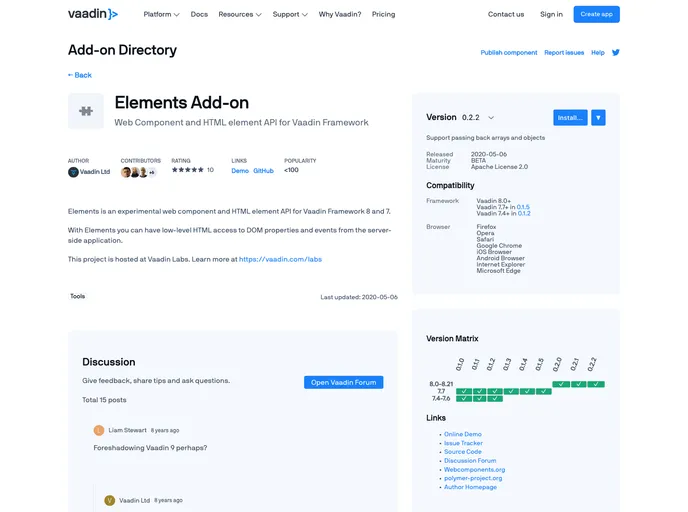Click Vaadin Ltd's comment avatar
688x512 pixels.
[x=110, y=500]
